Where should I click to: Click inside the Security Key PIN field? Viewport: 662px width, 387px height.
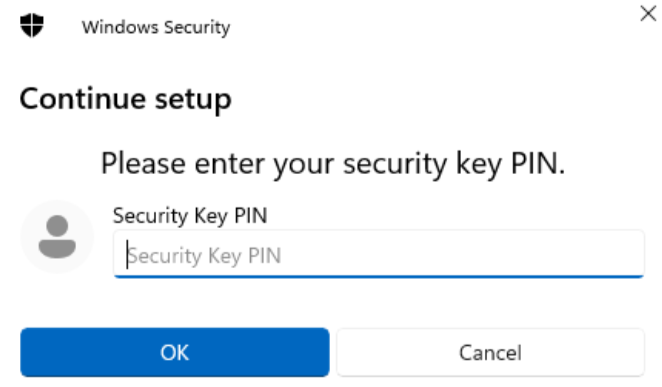tap(379, 254)
